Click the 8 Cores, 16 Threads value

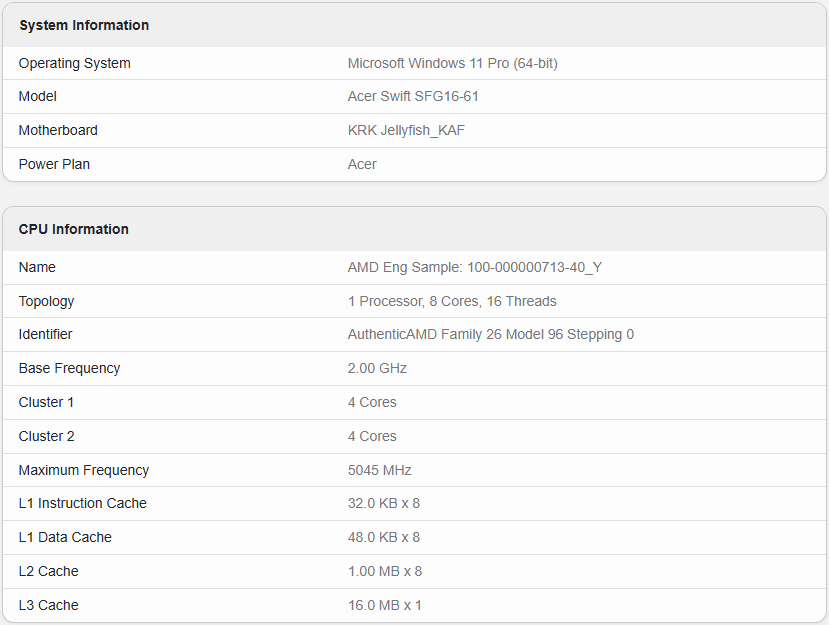tap(452, 301)
